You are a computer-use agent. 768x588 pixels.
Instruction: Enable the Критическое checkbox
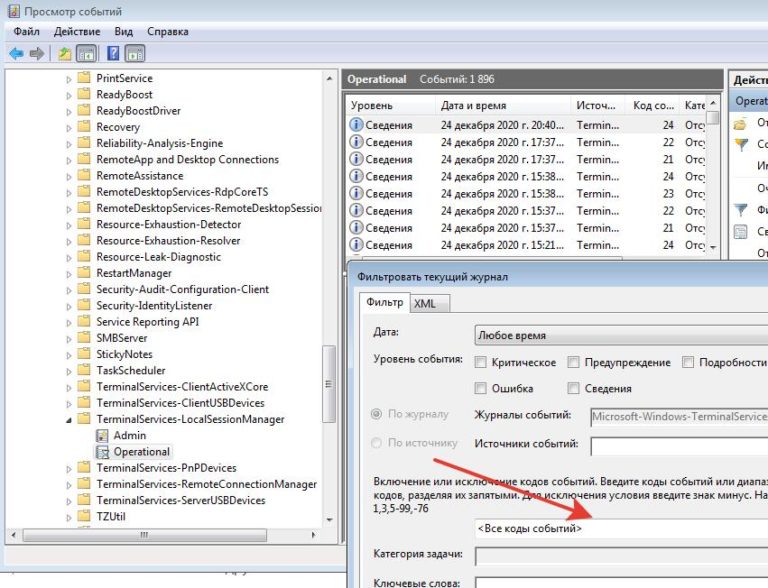[482, 362]
